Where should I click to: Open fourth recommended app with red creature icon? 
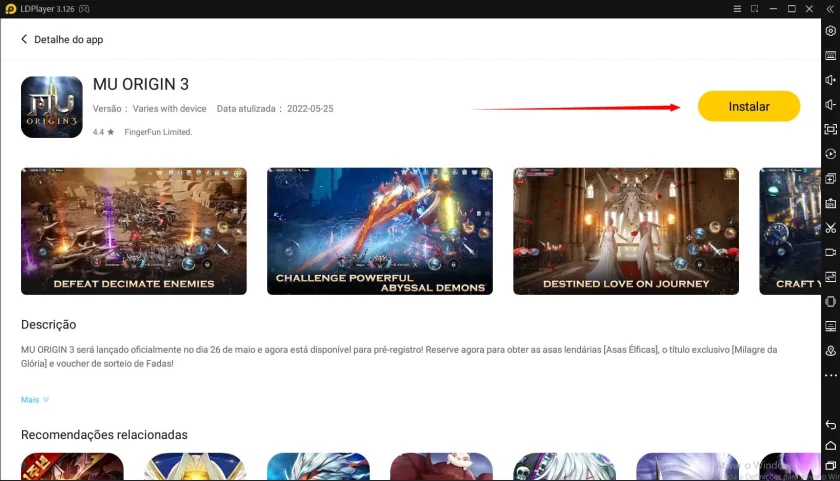pos(441,467)
